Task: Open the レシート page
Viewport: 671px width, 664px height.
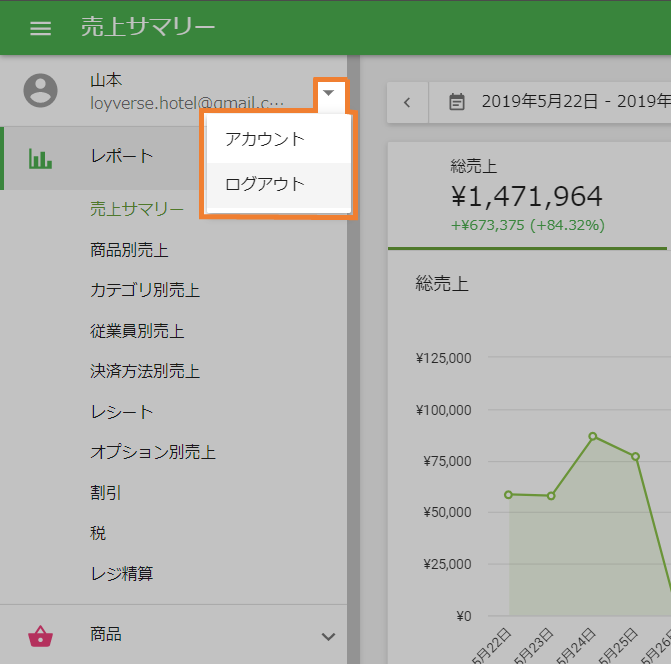Action: coord(122,412)
